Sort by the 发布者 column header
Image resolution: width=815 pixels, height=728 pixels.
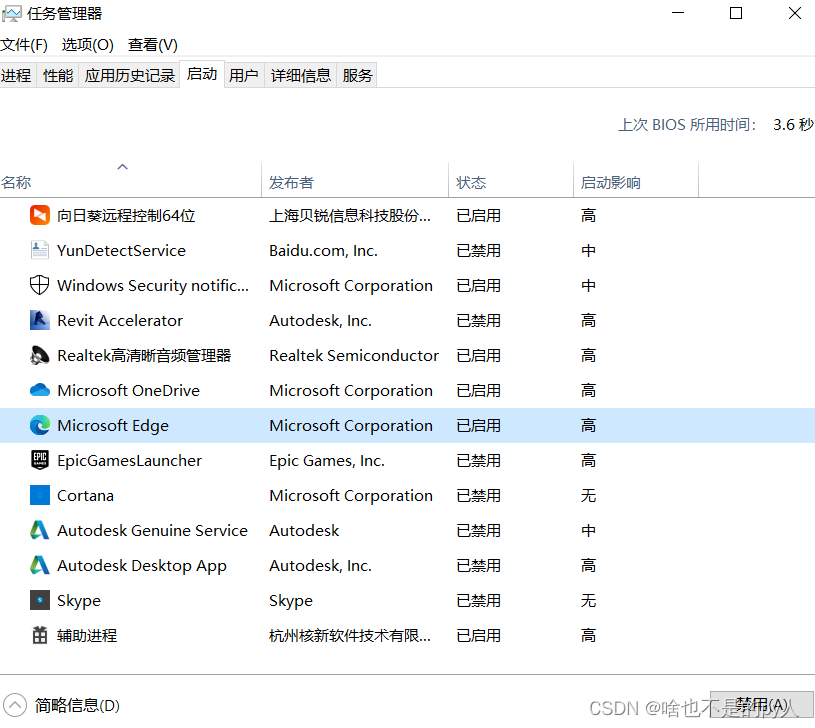355,180
